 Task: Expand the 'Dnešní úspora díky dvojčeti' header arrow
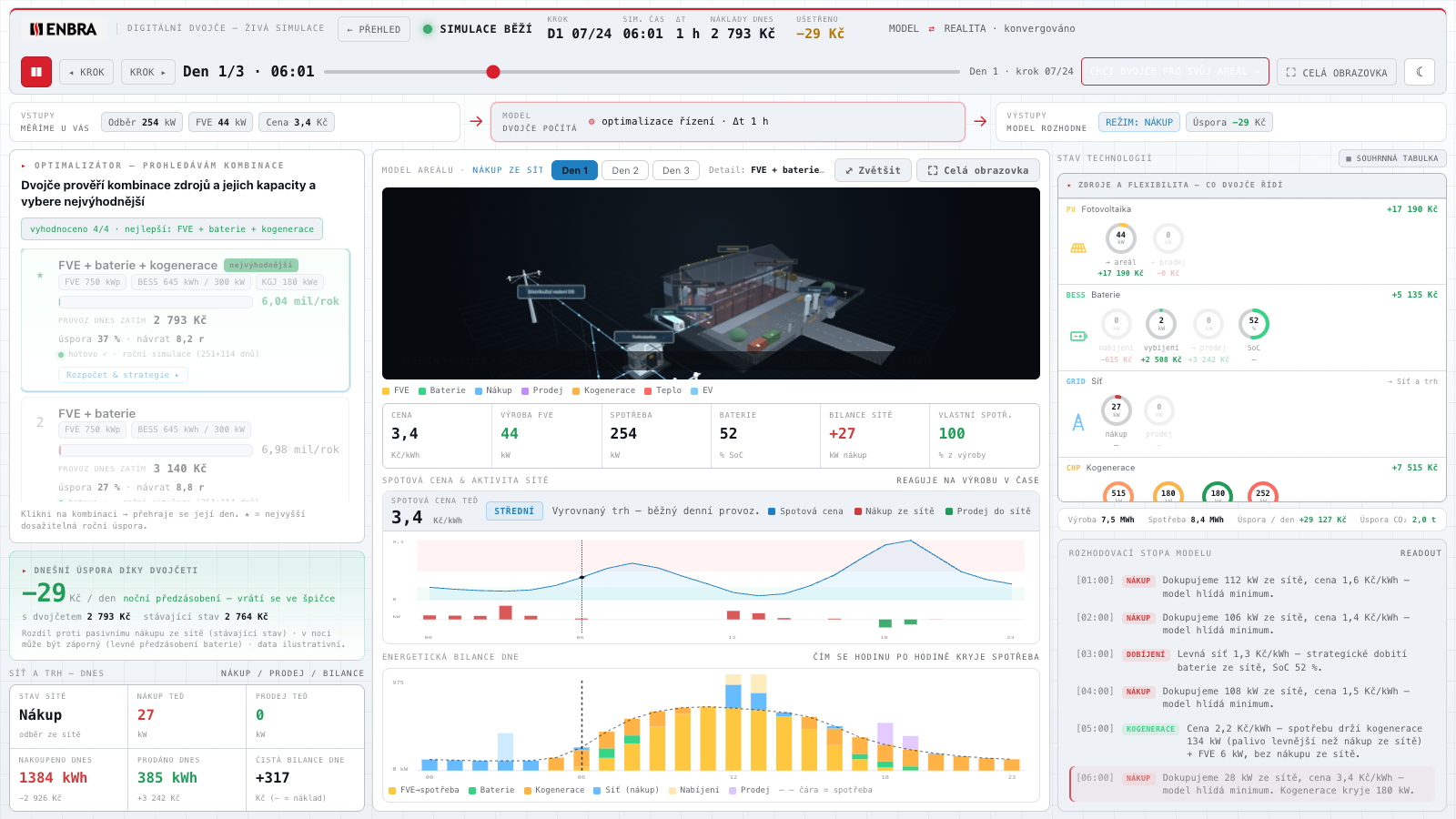[x=24, y=571]
